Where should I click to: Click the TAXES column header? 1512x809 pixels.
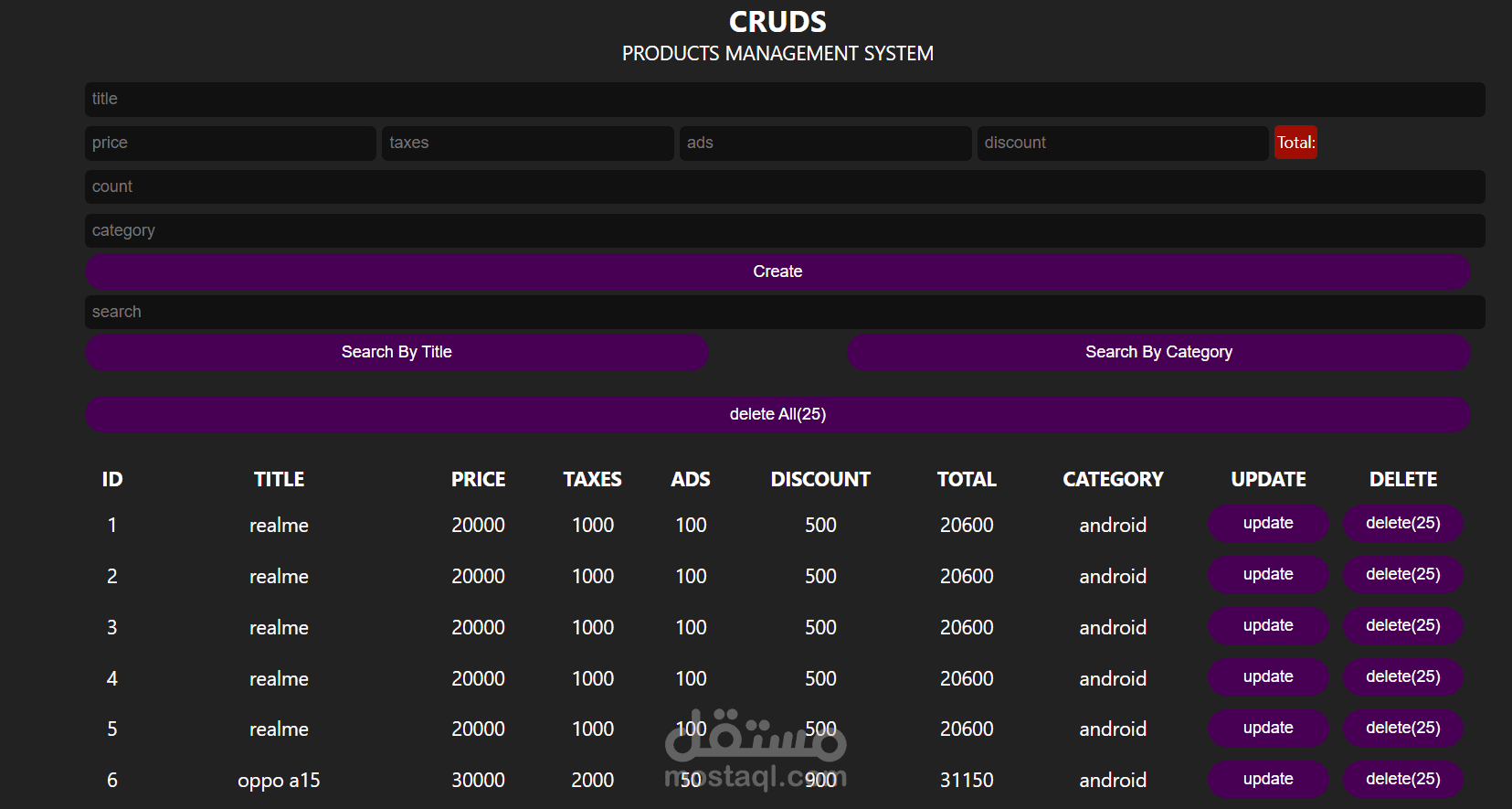tap(592, 479)
